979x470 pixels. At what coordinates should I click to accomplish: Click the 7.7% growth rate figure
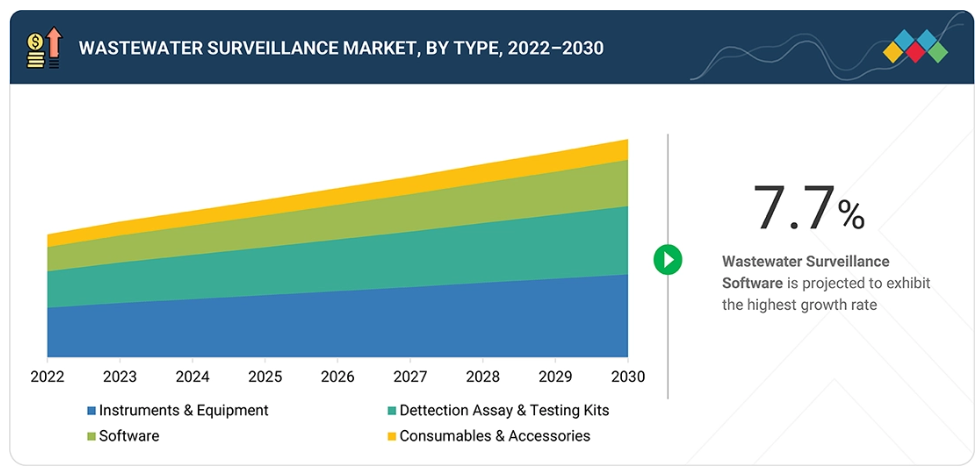(808, 208)
